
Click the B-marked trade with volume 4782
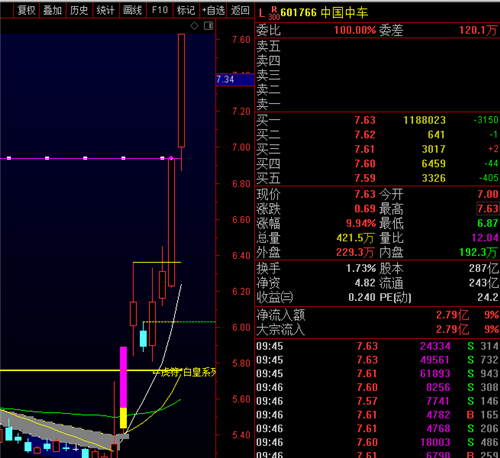(x=377, y=415)
